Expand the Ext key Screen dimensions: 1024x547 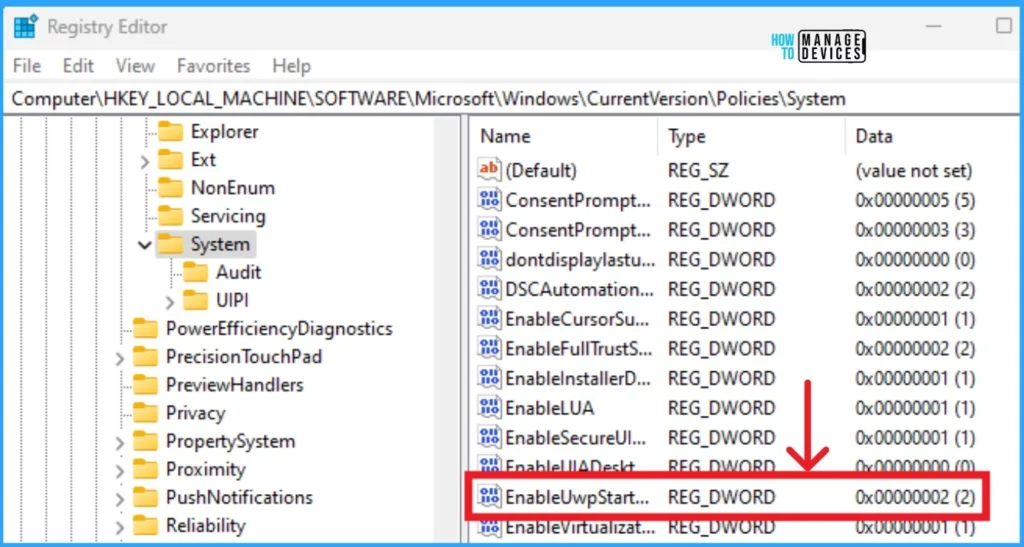144,161
